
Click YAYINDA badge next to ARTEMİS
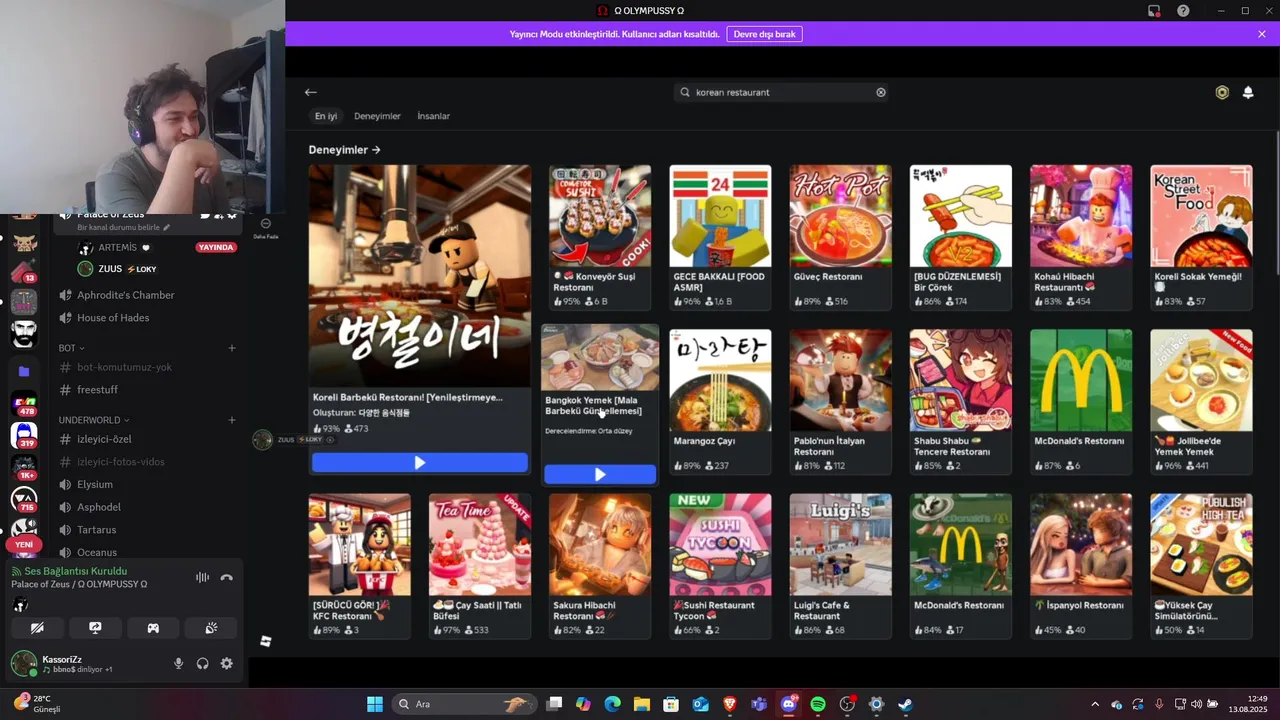(x=216, y=247)
